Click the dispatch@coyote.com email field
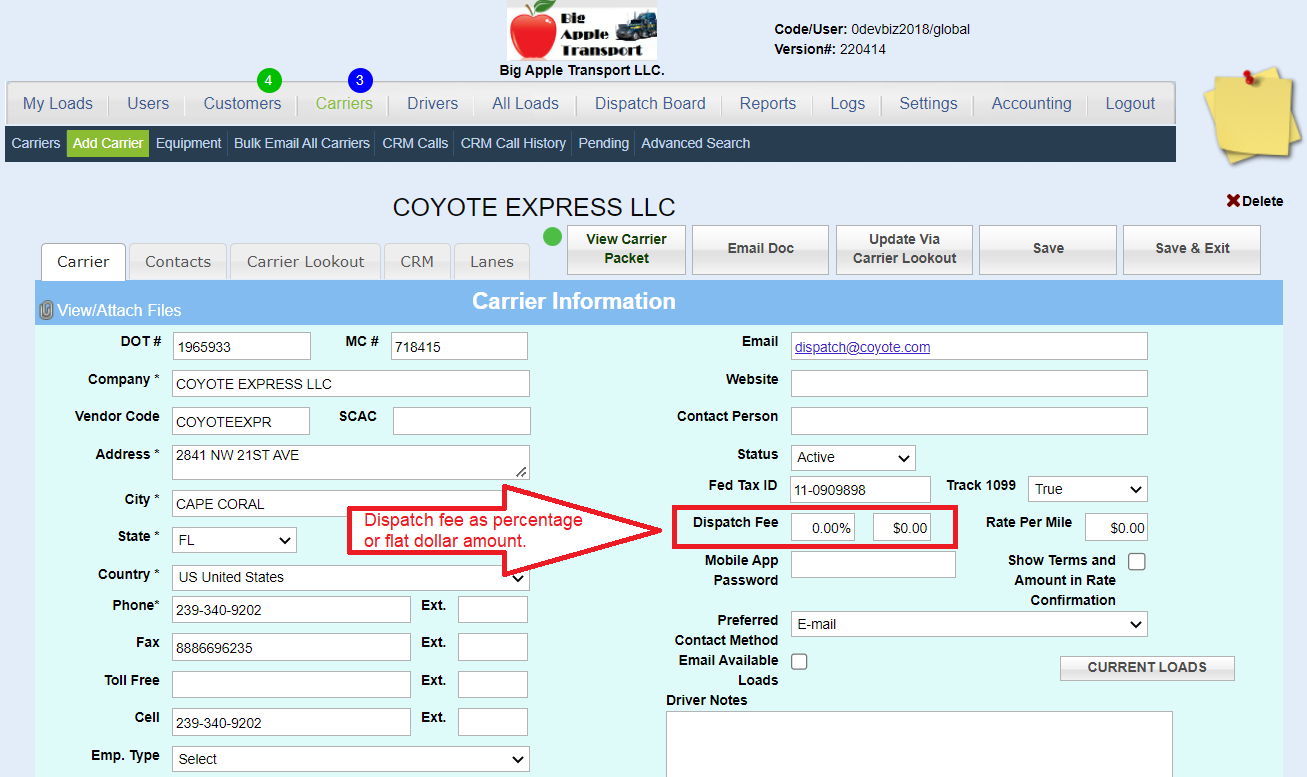This screenshot has width=1307, height=777. pos(969,347)
